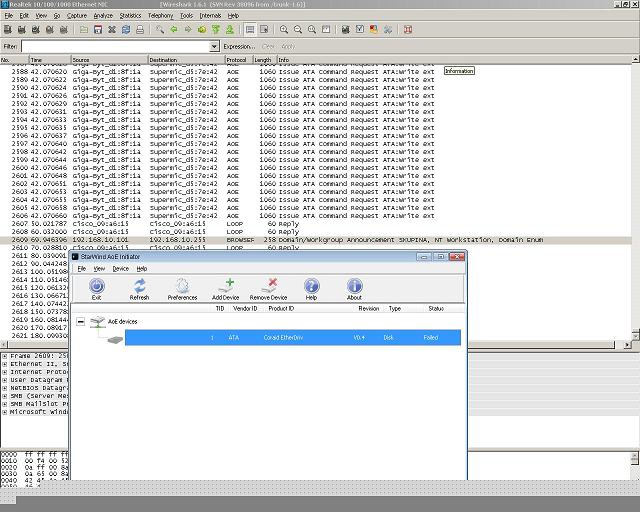
Task: Open Wireshark Capture menu
Action: pyautogui.click(x=77, y=16)
